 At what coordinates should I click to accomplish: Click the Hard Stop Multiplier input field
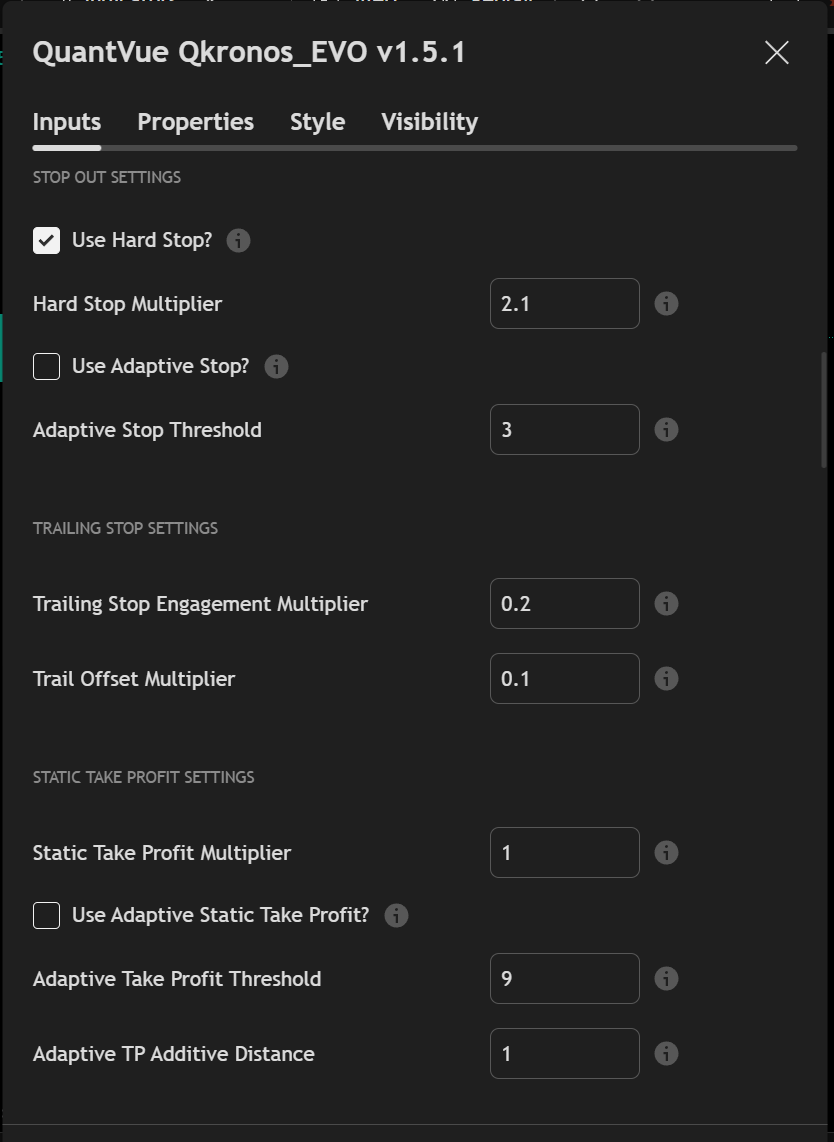tap(564, 304)
